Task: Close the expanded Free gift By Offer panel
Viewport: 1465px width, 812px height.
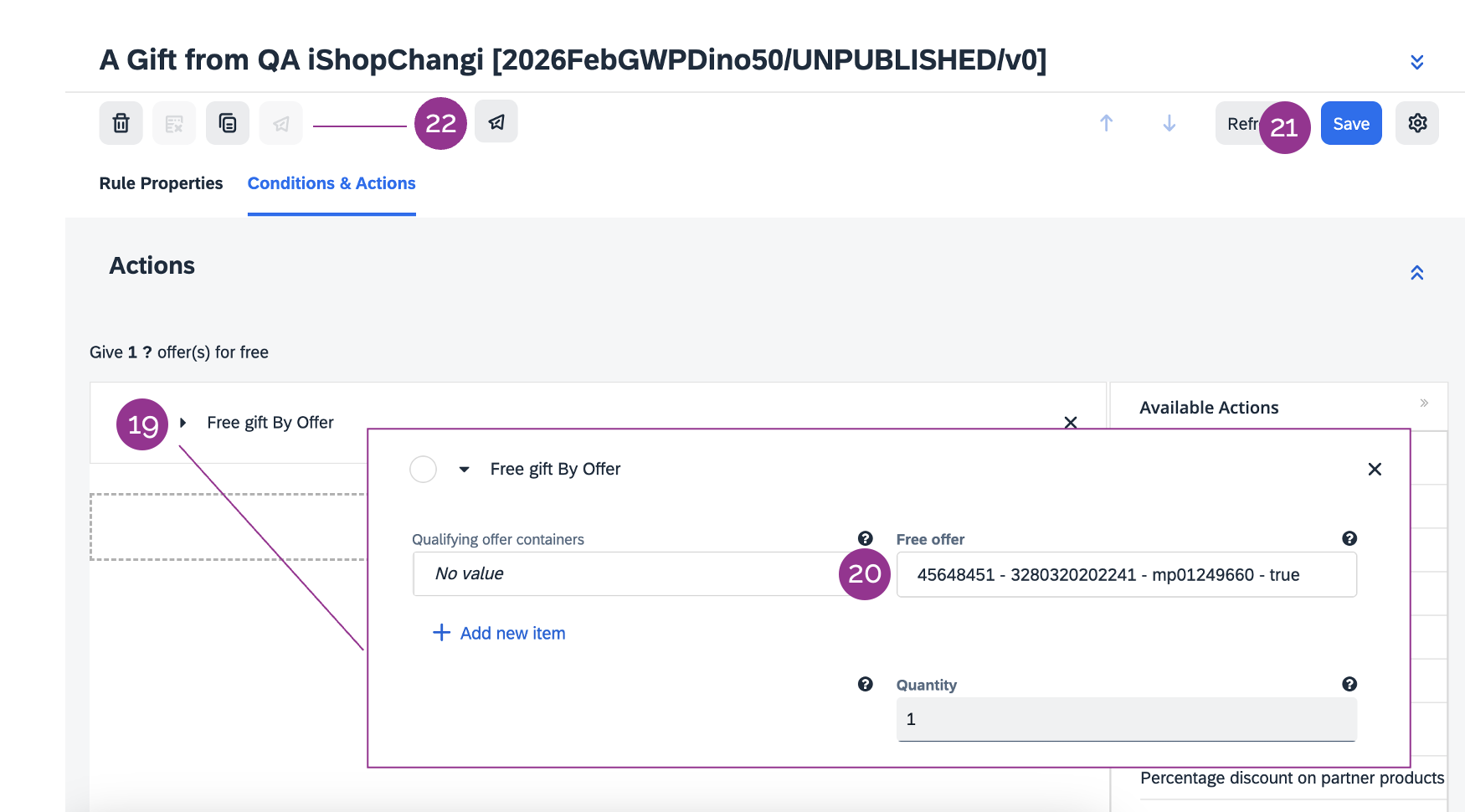Action: (1375, 470)
